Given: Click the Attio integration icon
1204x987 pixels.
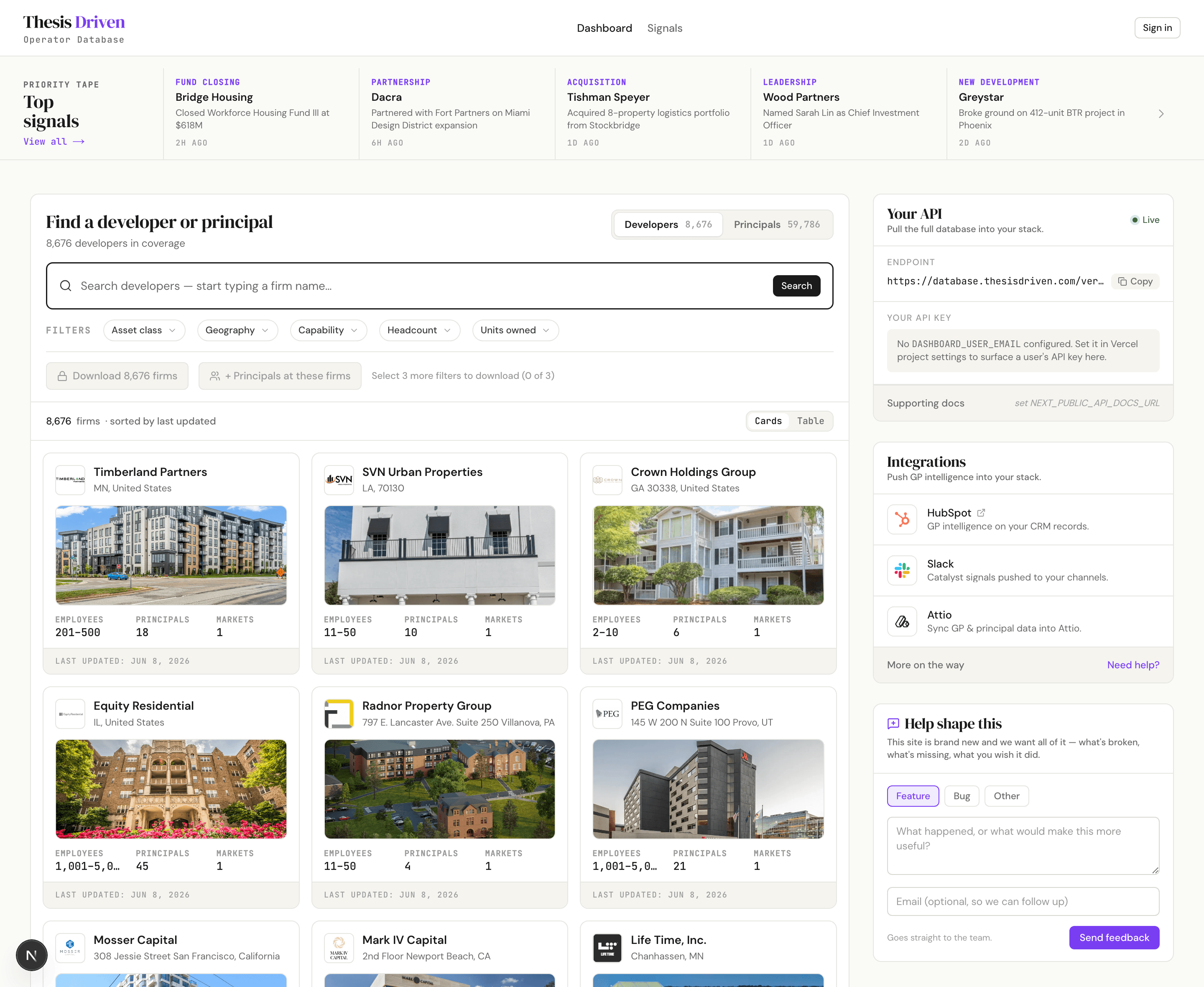Looking at the screenshot, I should (902, 621).
